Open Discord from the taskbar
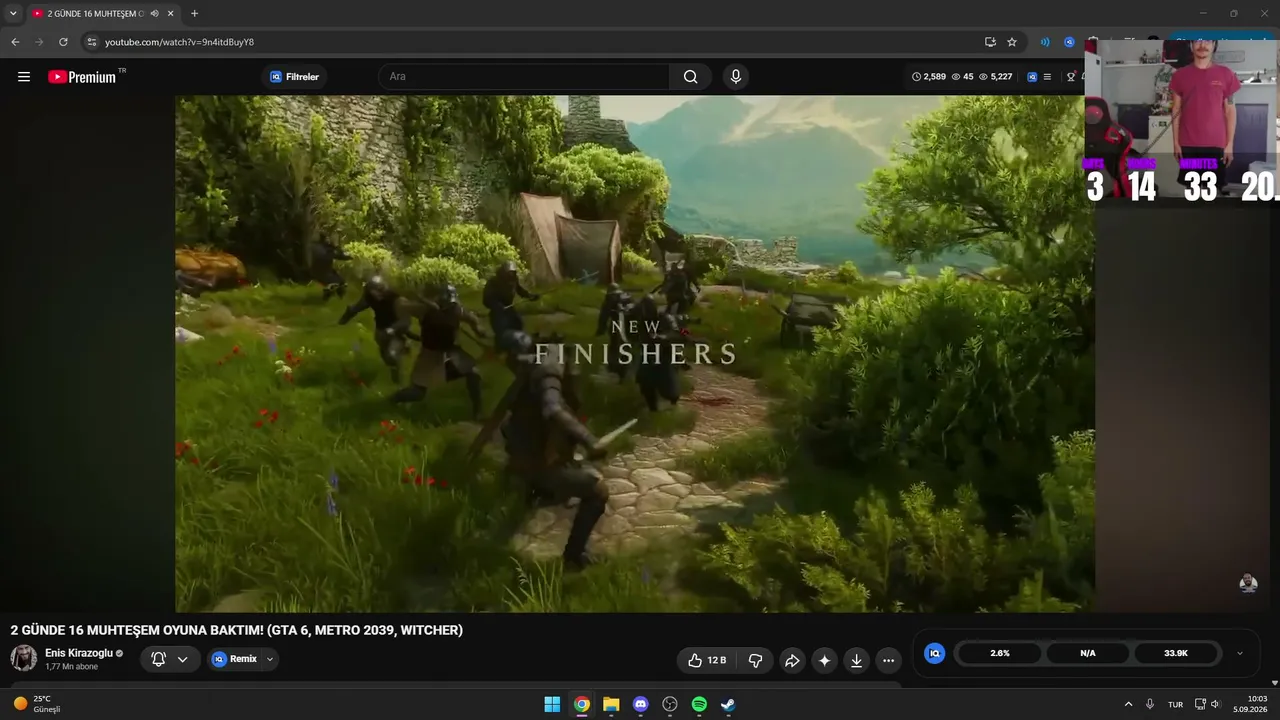 pyautogui.click(x=640, y=704)
